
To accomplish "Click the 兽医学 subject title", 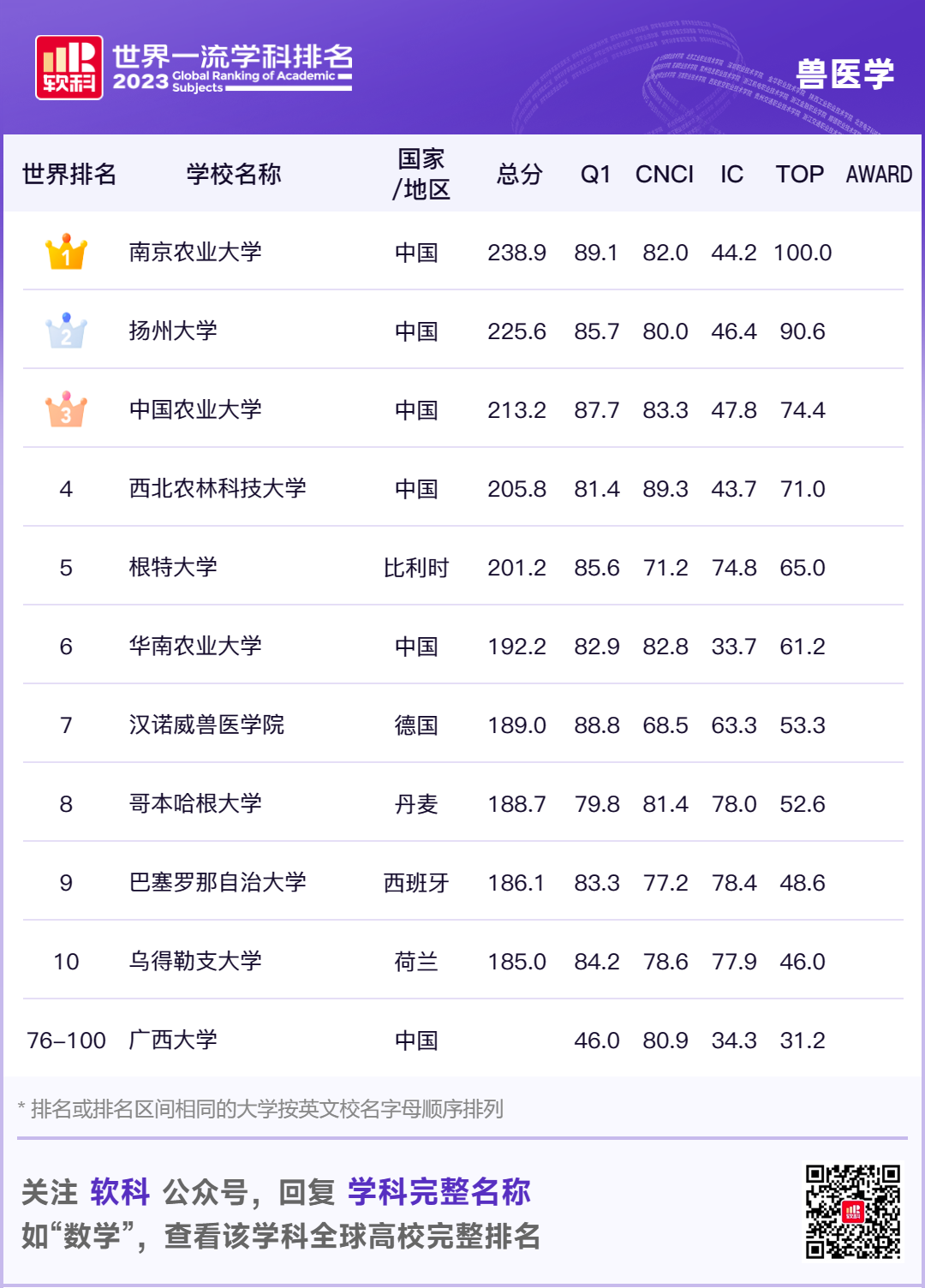I will [x=844, y=74].
